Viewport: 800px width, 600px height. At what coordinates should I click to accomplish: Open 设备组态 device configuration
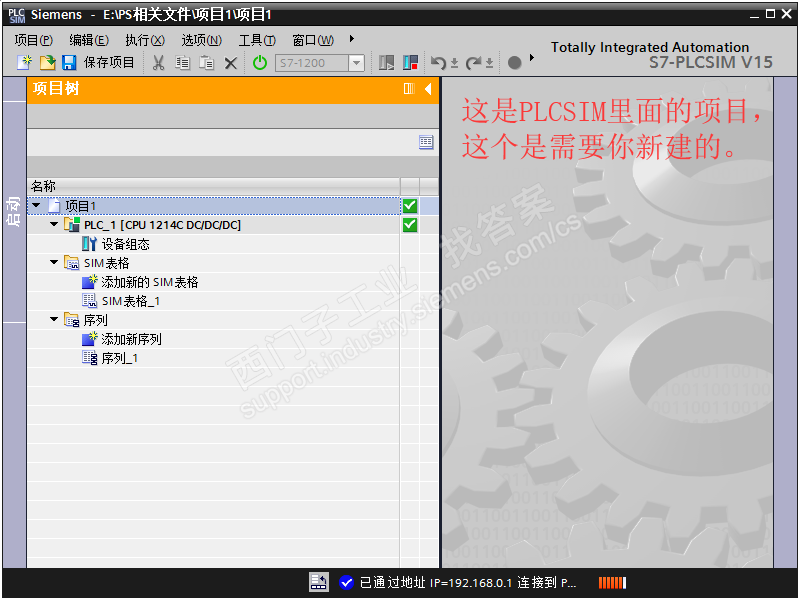126,244
